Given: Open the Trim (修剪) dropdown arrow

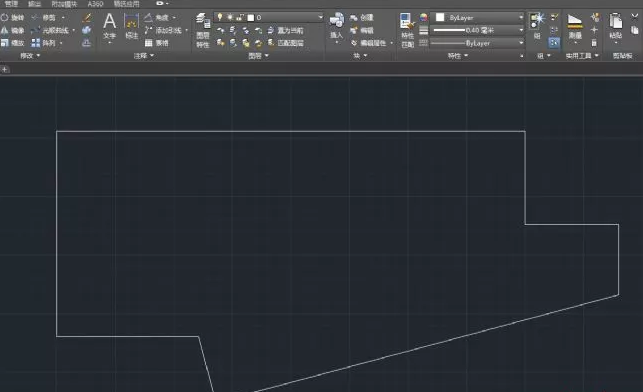Looking at the screenshot, I should click(63, 18).
